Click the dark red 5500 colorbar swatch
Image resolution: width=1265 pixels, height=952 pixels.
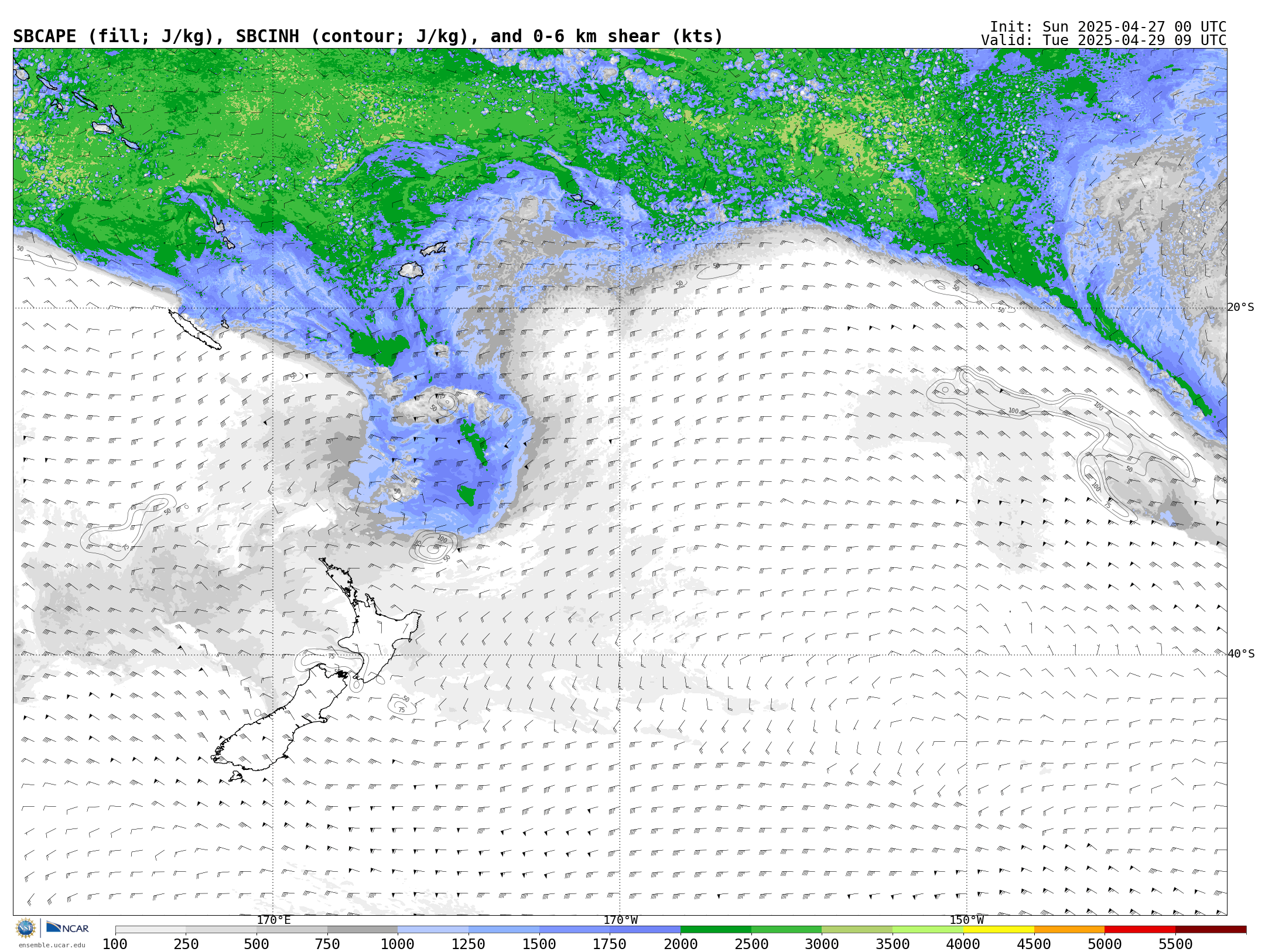click(x=1210, y=930)
